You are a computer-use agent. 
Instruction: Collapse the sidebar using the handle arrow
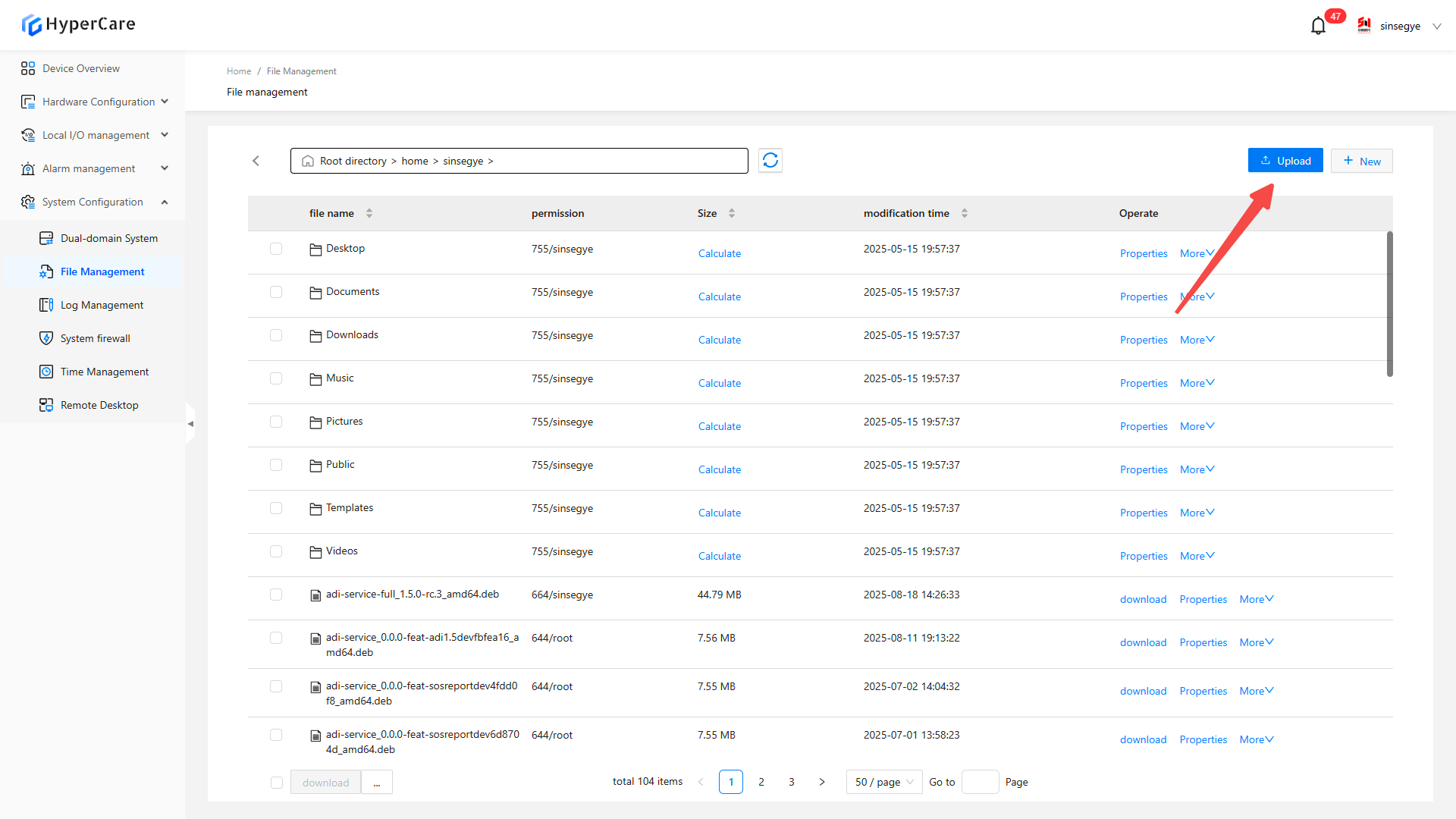pos(190,423)
